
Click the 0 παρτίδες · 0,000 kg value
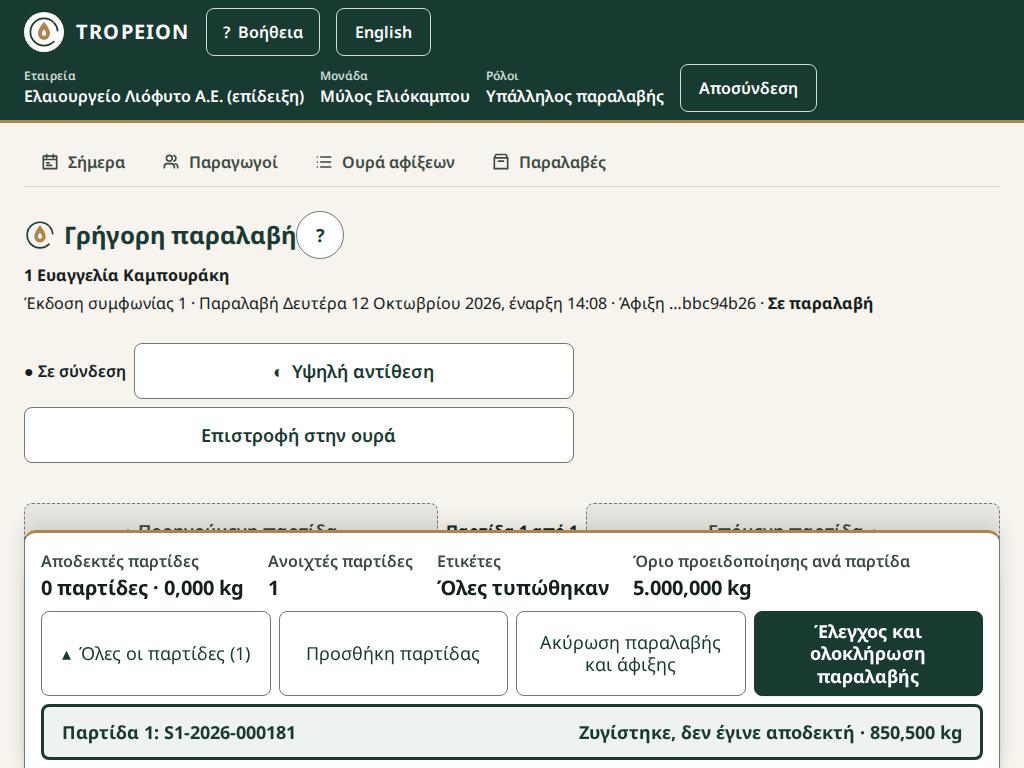point(142,588)
